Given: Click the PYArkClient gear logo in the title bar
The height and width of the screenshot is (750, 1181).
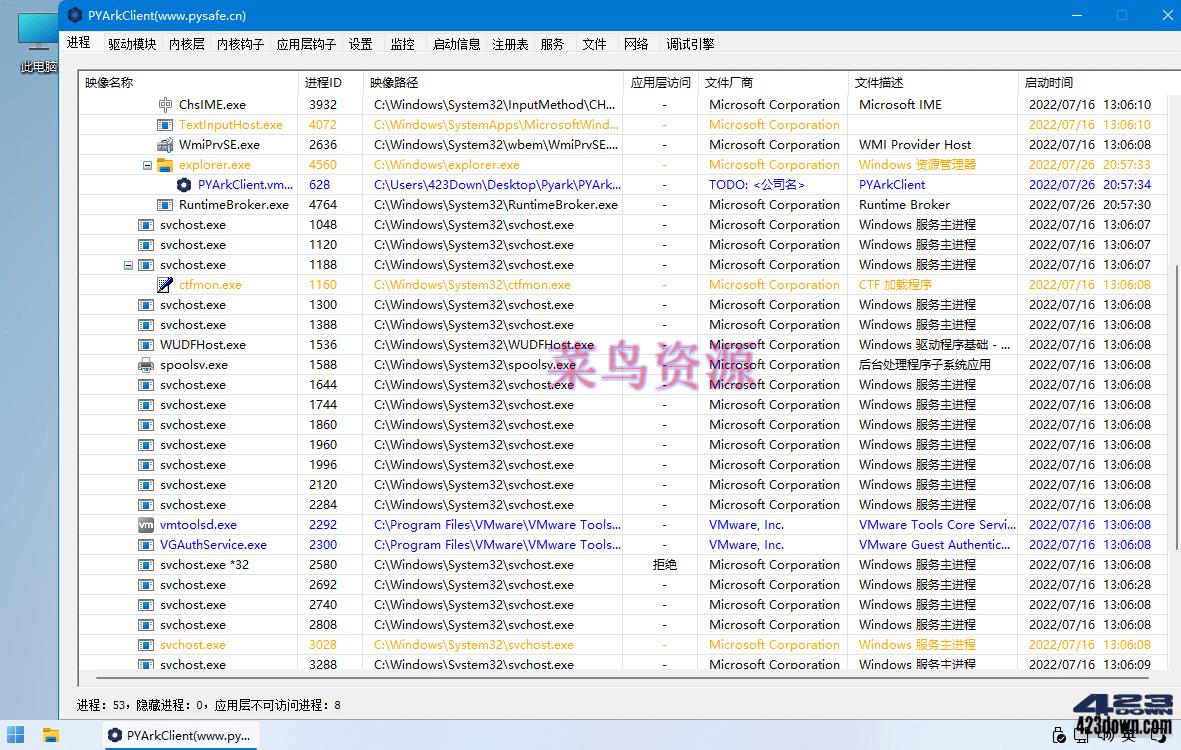Looking at the screenshot, I should [75, 15].
